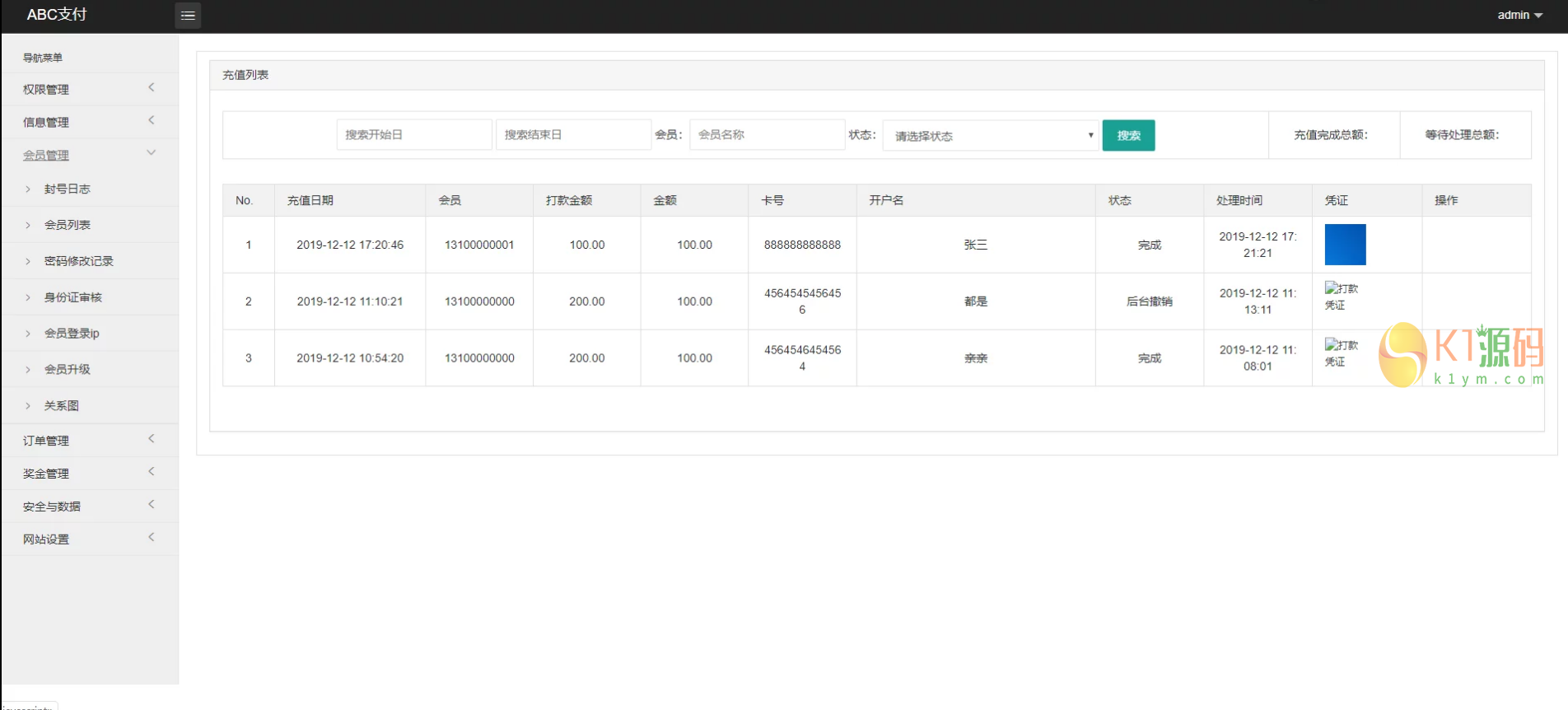Open the 关系图 menu item
This screenshot has height=710, width=1568.
coord(62,405)
